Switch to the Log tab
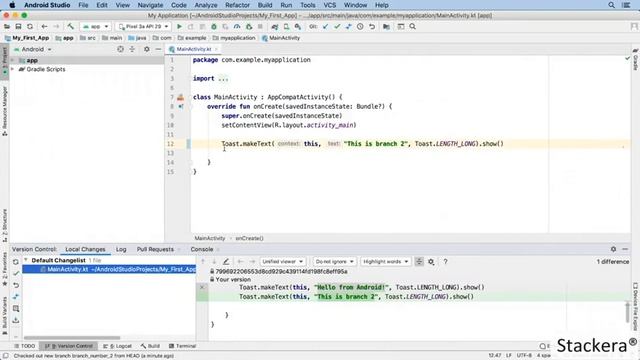Viewport: 640px width, 360px height. (x=121, y=249)
